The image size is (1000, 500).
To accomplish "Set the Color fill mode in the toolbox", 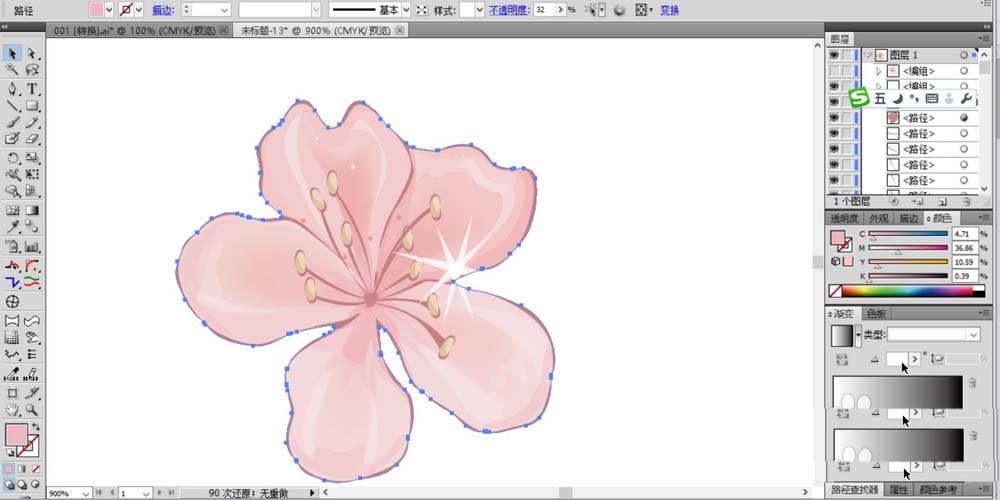I will tap(9, 469).
